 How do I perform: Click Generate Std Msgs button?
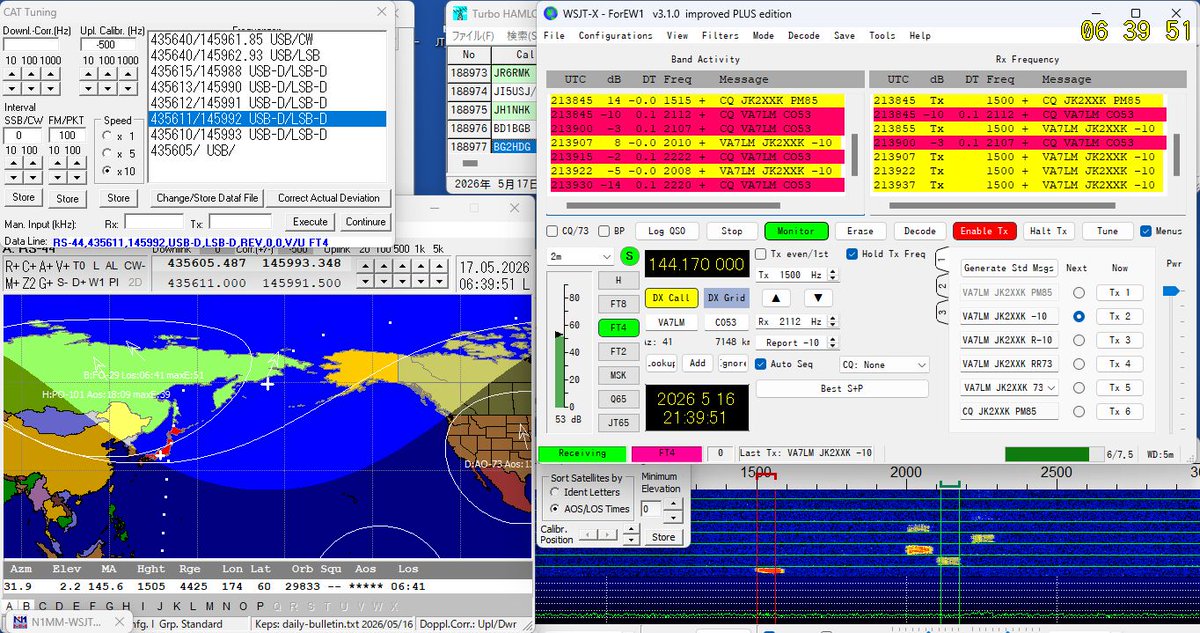(x=1009, y=268)
